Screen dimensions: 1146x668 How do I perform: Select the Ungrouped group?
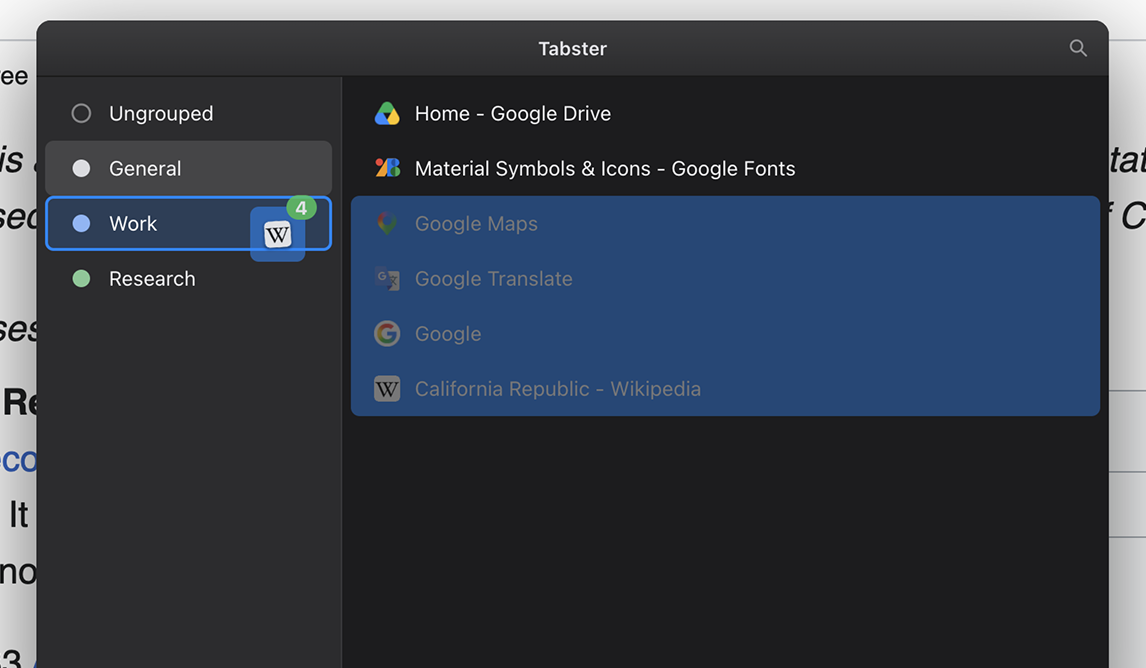[x=189, y=113]
